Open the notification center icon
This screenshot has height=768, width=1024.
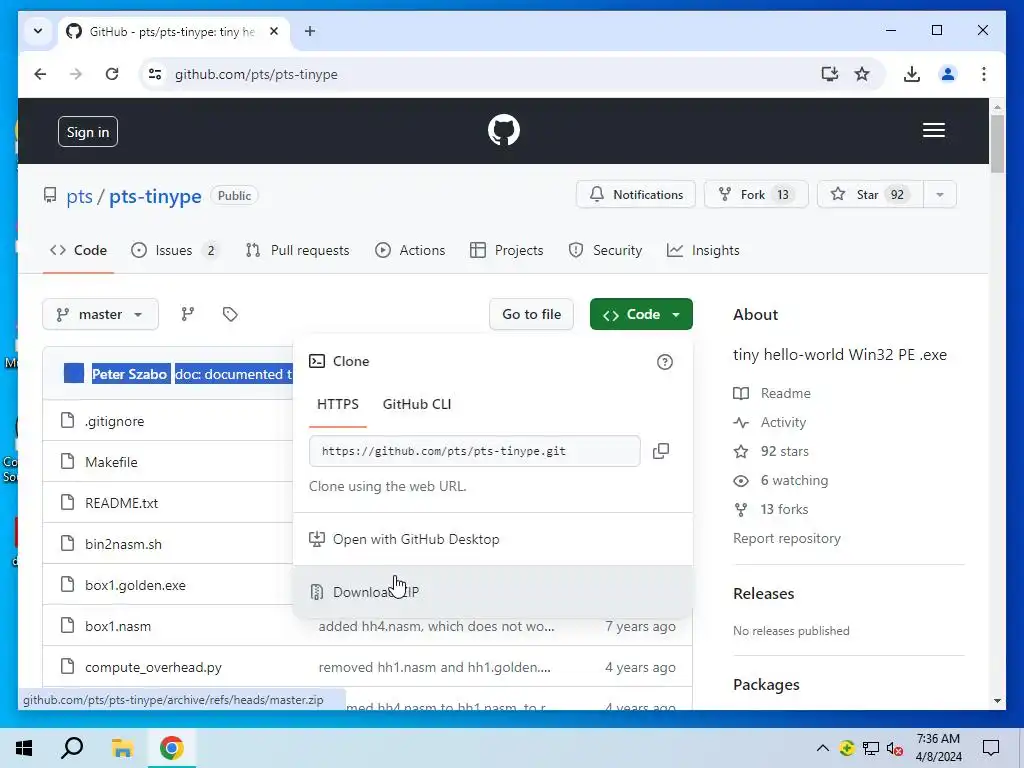tap(991, 748)
